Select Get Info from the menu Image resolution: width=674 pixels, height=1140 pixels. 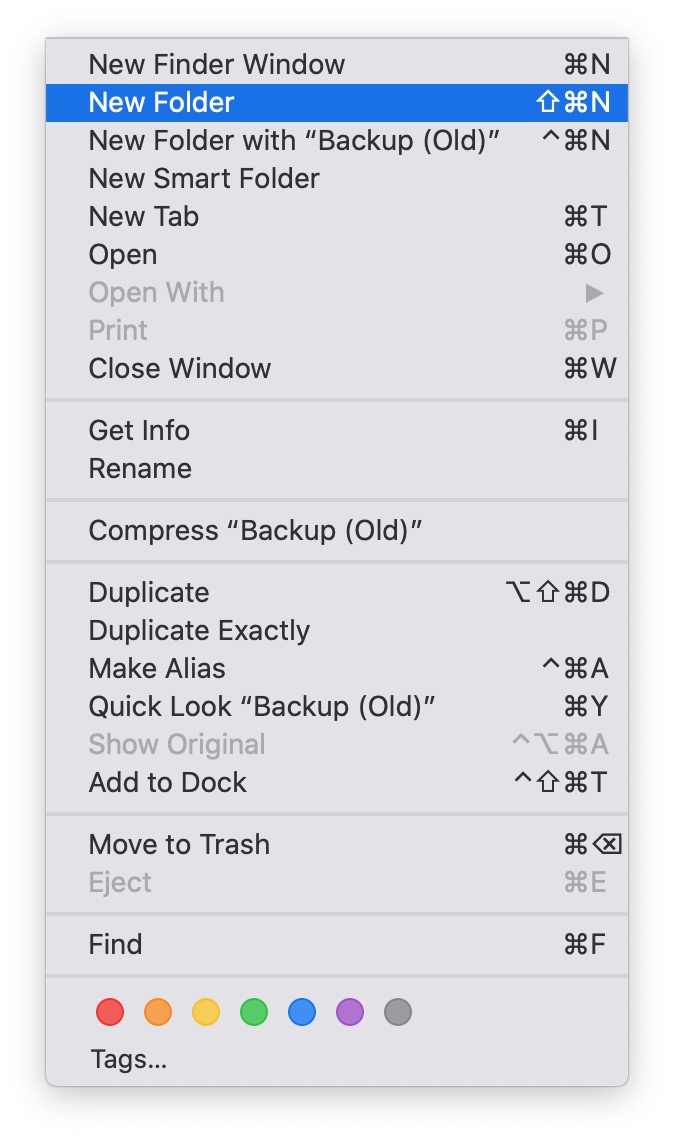point(139,431)
